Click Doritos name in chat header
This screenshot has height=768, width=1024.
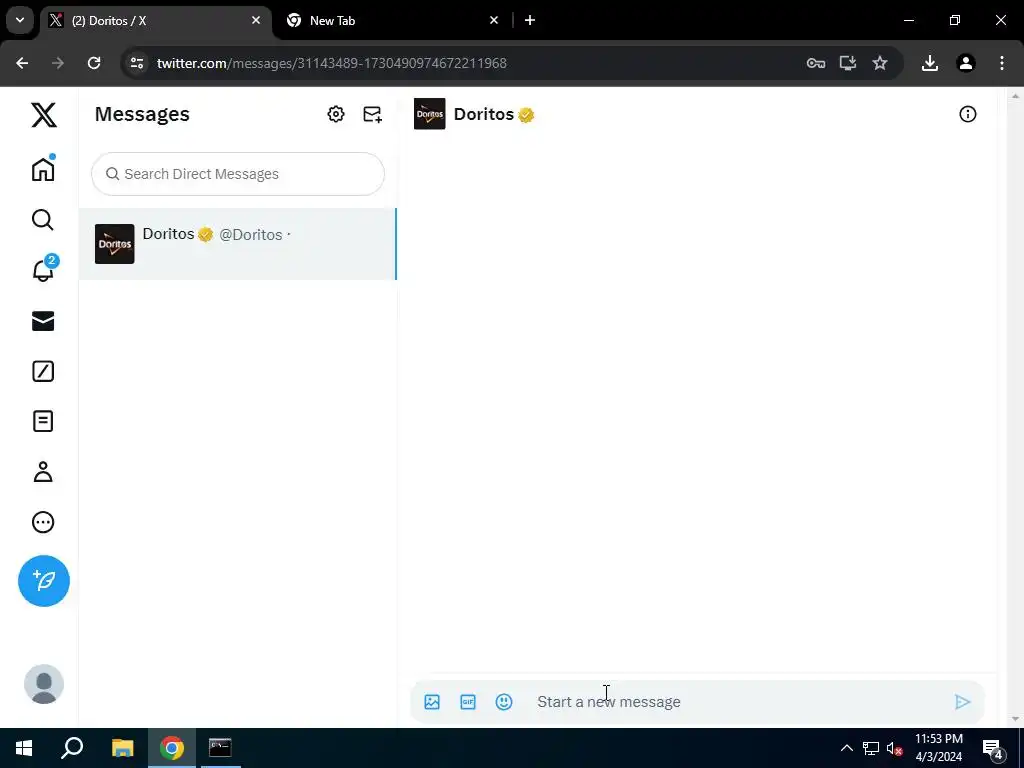(484, 114)
